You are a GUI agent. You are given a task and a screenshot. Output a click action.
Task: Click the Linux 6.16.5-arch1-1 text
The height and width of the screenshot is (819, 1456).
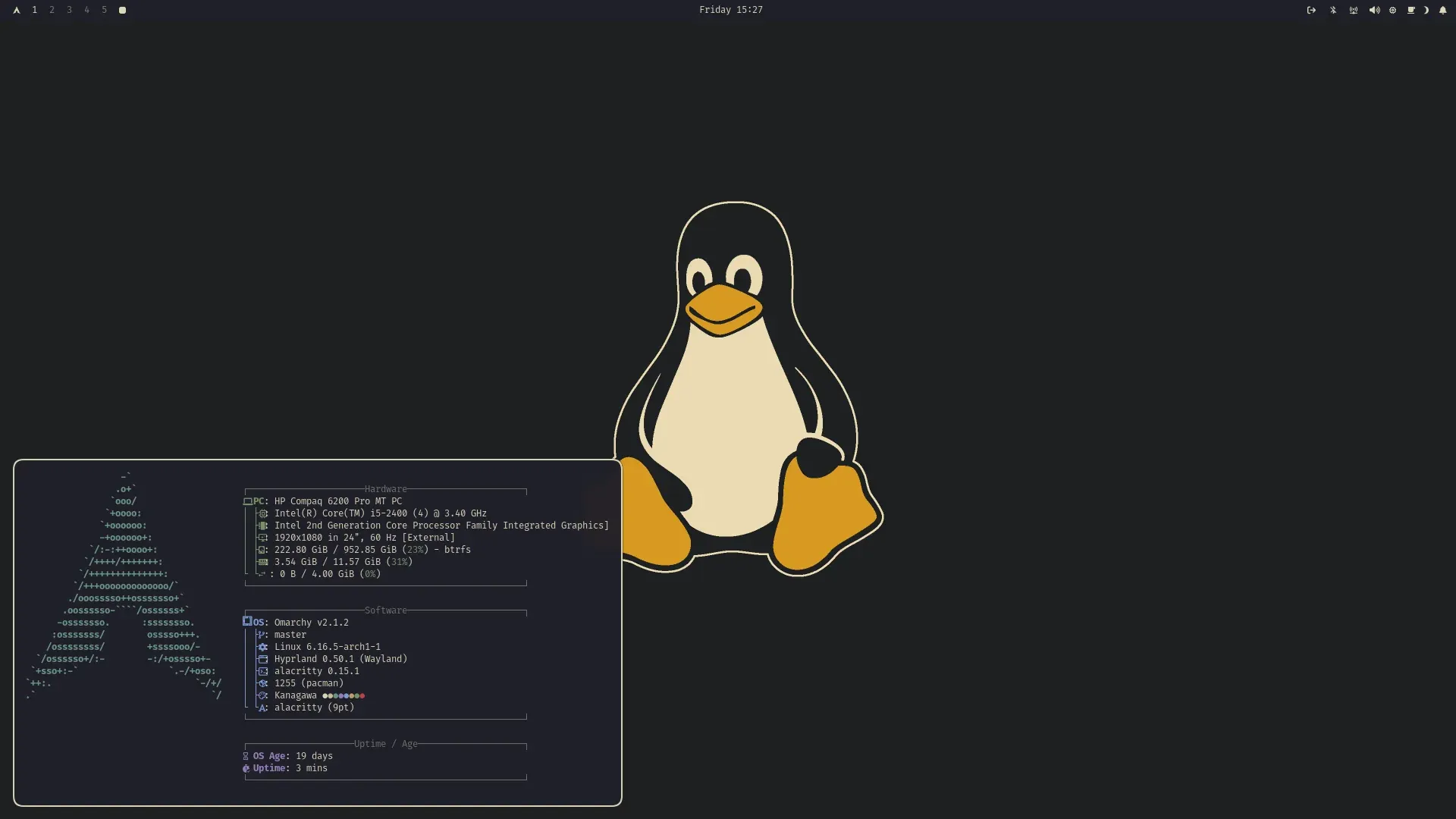click(328, 647)
